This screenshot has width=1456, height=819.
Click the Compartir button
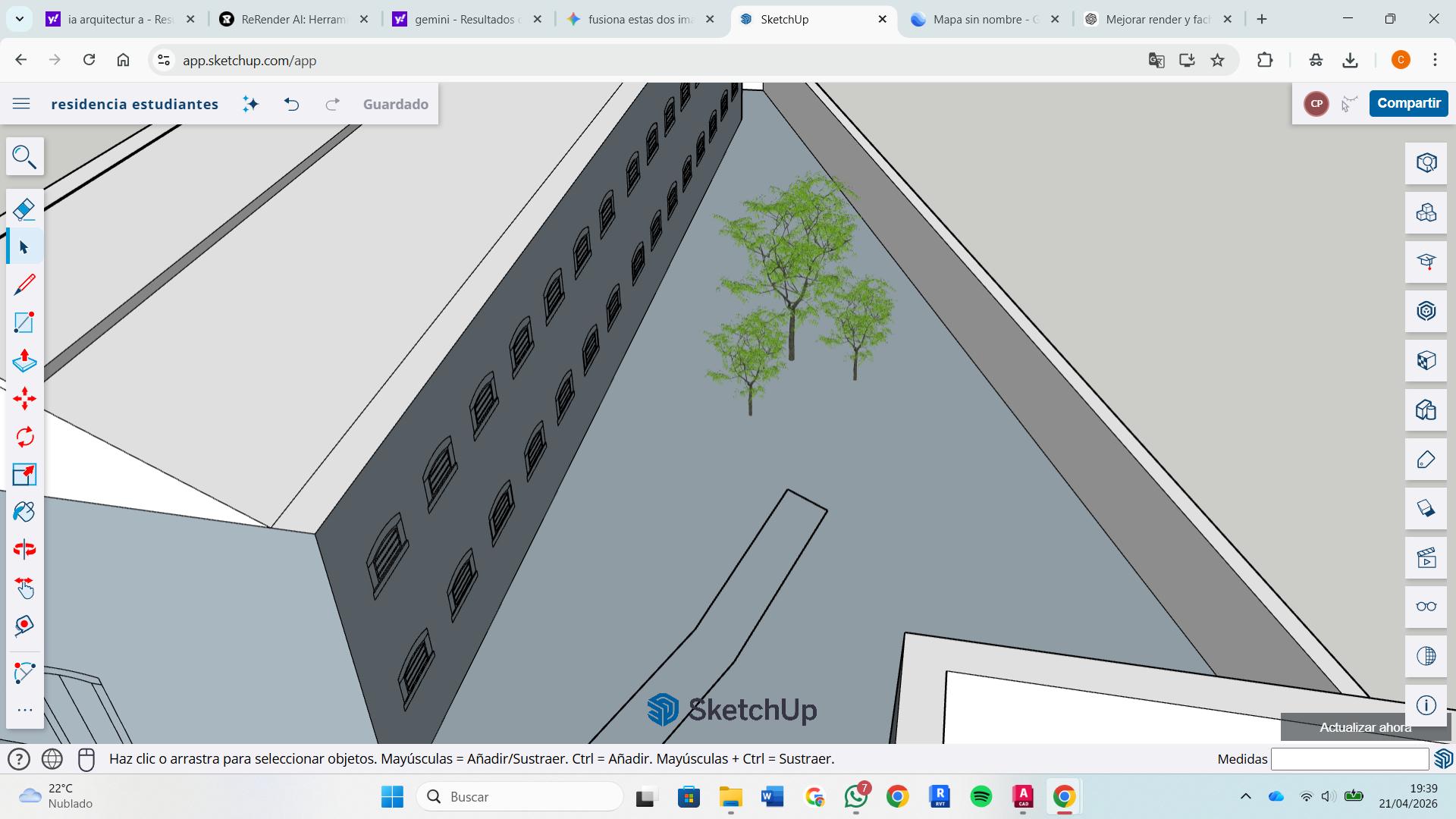1408,103
